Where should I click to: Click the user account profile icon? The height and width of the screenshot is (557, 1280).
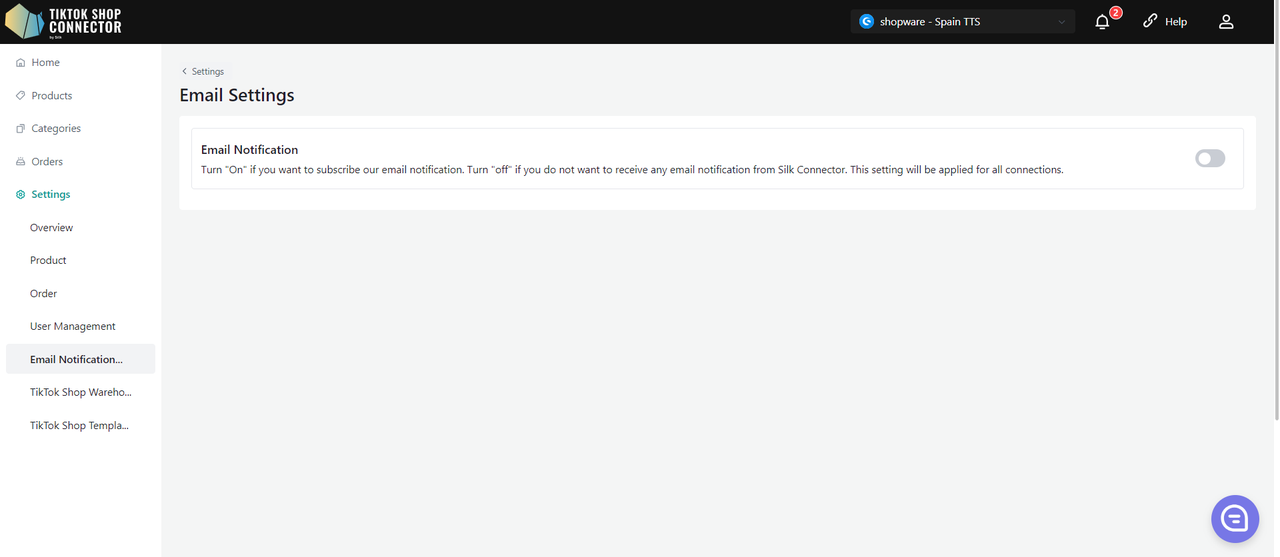point(1226,22)
